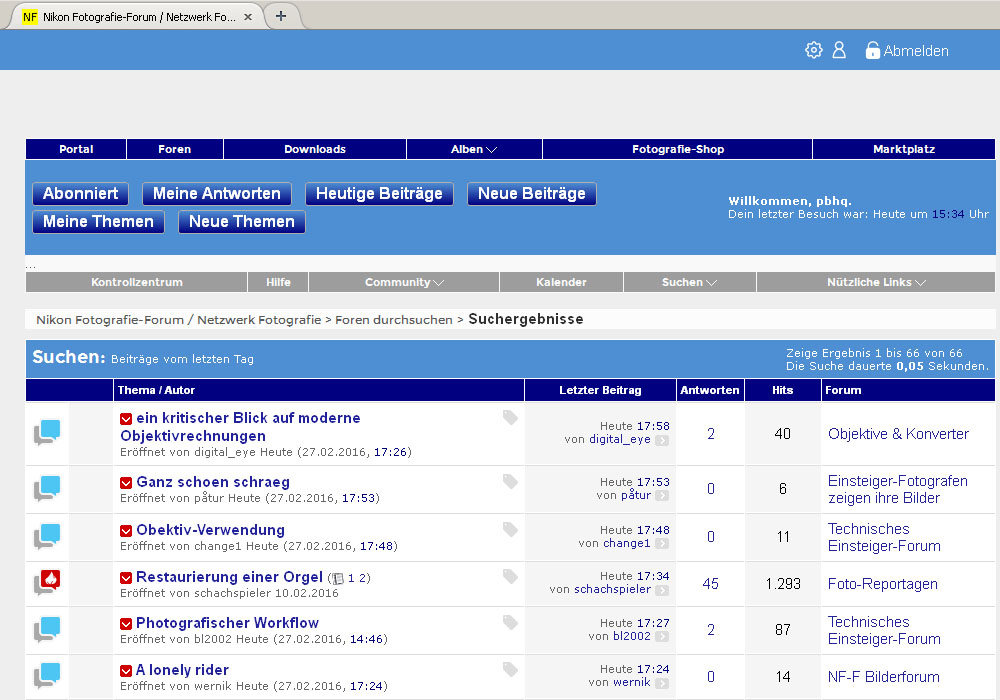Click red arrow icon before 'Ganz schoen schraeg'
This screenshot has width=1000, height=700.
tap(126, 483)
